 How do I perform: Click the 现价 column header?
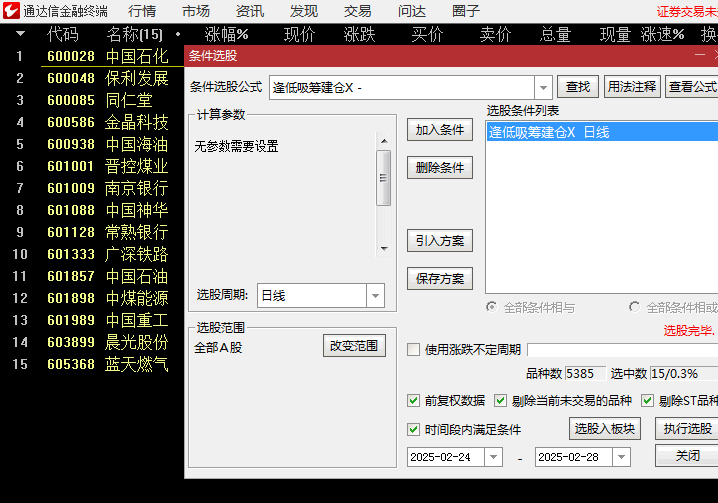[299, 34]
